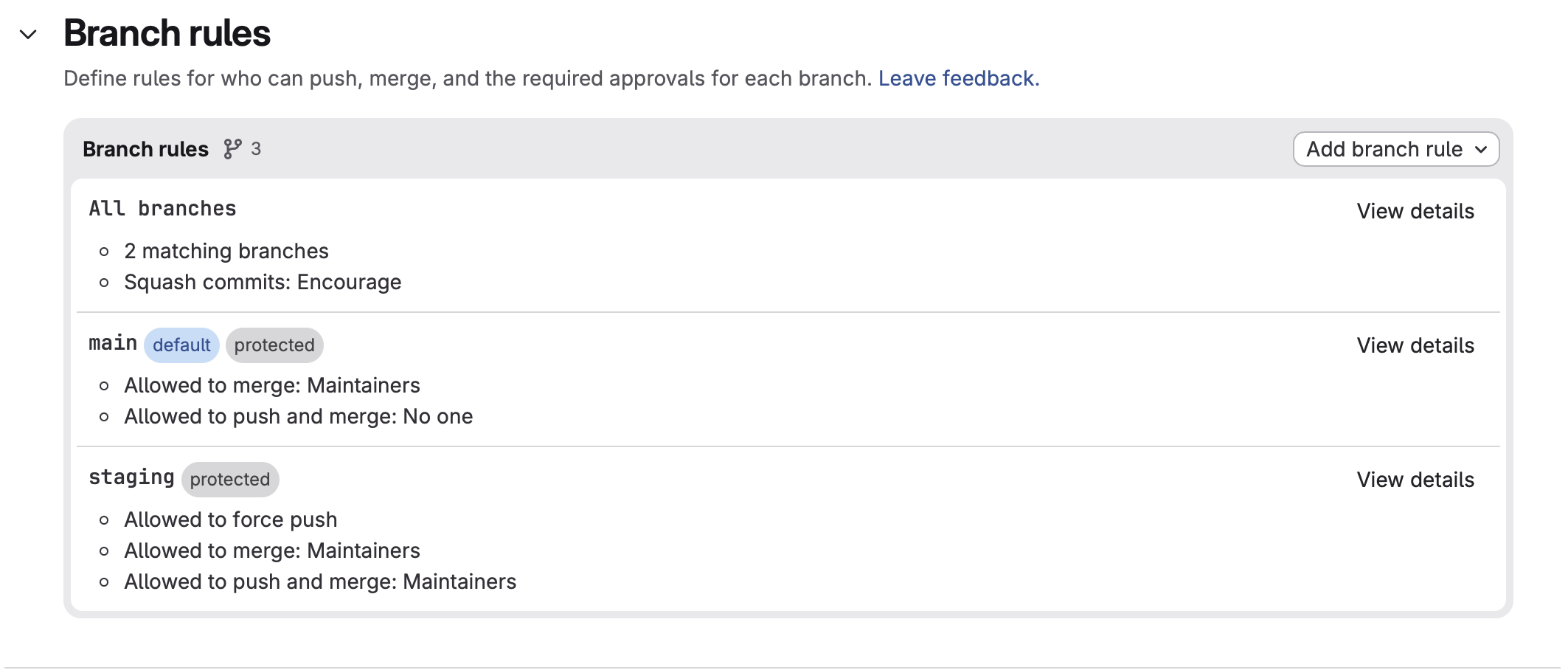The height and width of the screenshot is (670, 1568).
Task: Open the Leave feedback link
Action: [x=959, y=78]
